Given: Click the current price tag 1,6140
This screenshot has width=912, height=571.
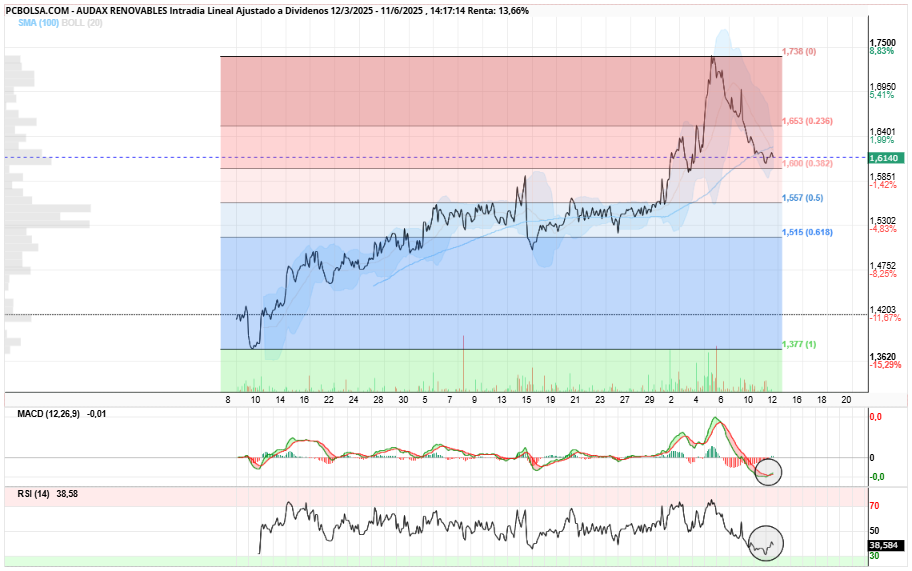Looking at the screenshot, I should tap(886, 158).
